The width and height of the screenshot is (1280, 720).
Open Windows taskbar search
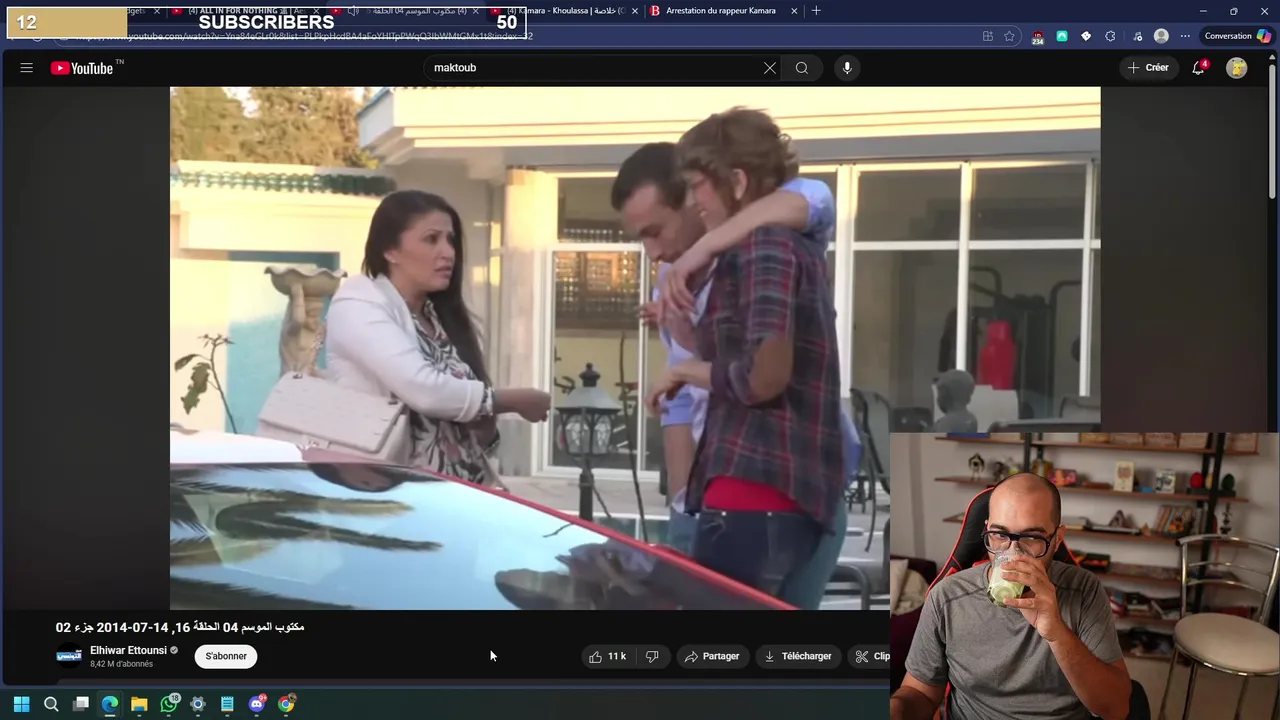coord(51,704)
